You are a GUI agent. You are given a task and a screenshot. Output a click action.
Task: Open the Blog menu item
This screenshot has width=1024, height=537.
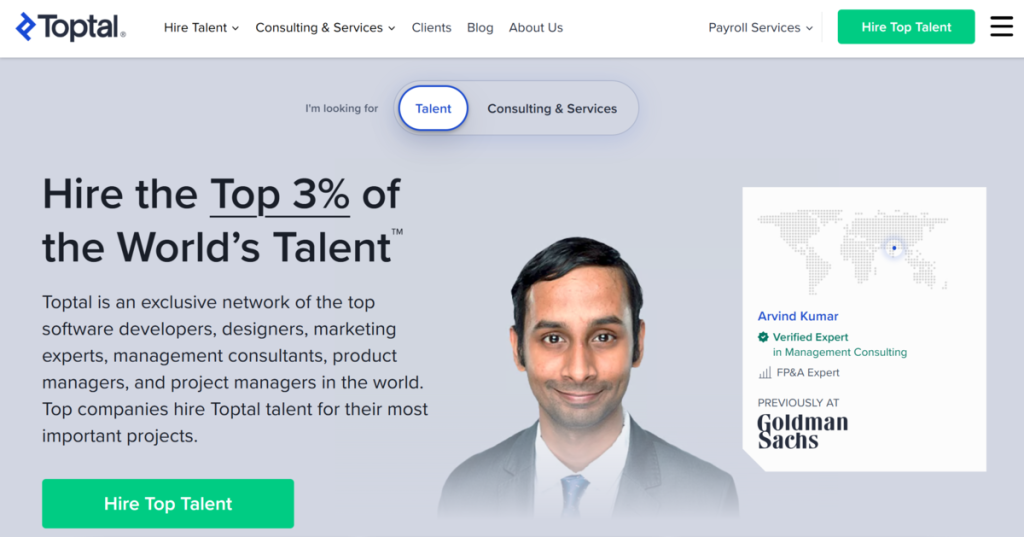pyautogui.click(x=480, y=28)
